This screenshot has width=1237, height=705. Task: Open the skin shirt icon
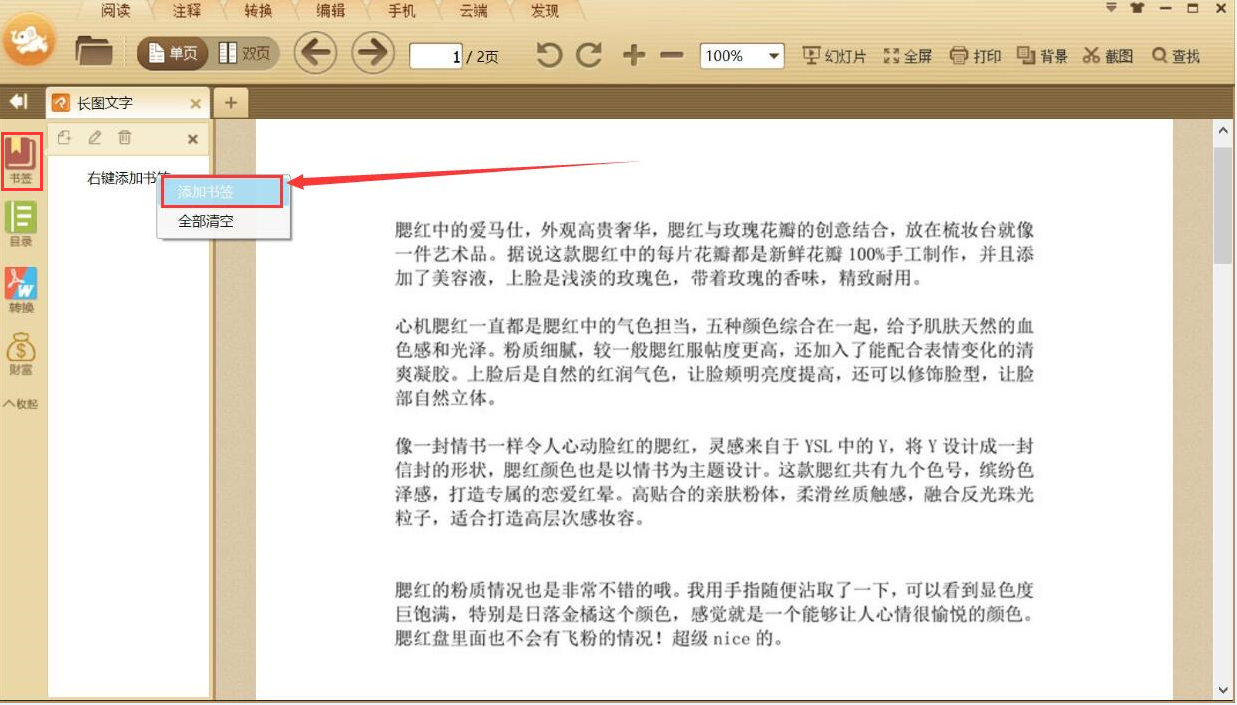[x=1137, y=8]
